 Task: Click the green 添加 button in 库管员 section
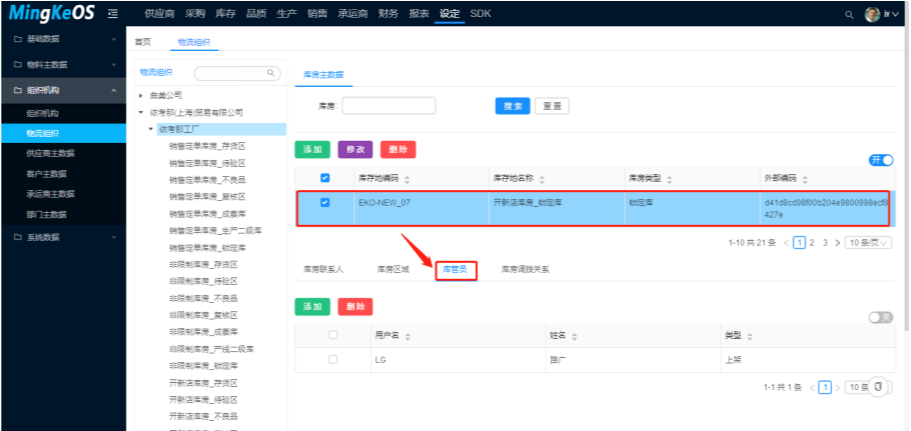[x=313, y=307]
